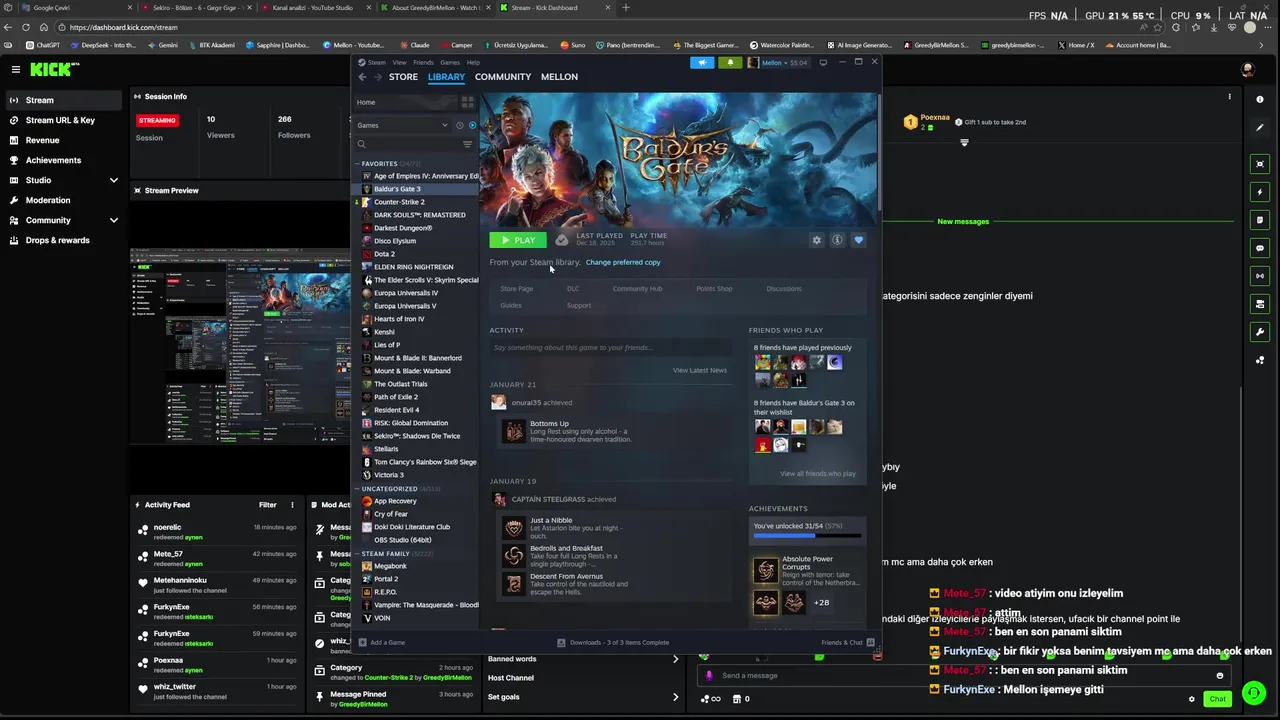Open Kick chat three-dot menu

(1229, 97)
